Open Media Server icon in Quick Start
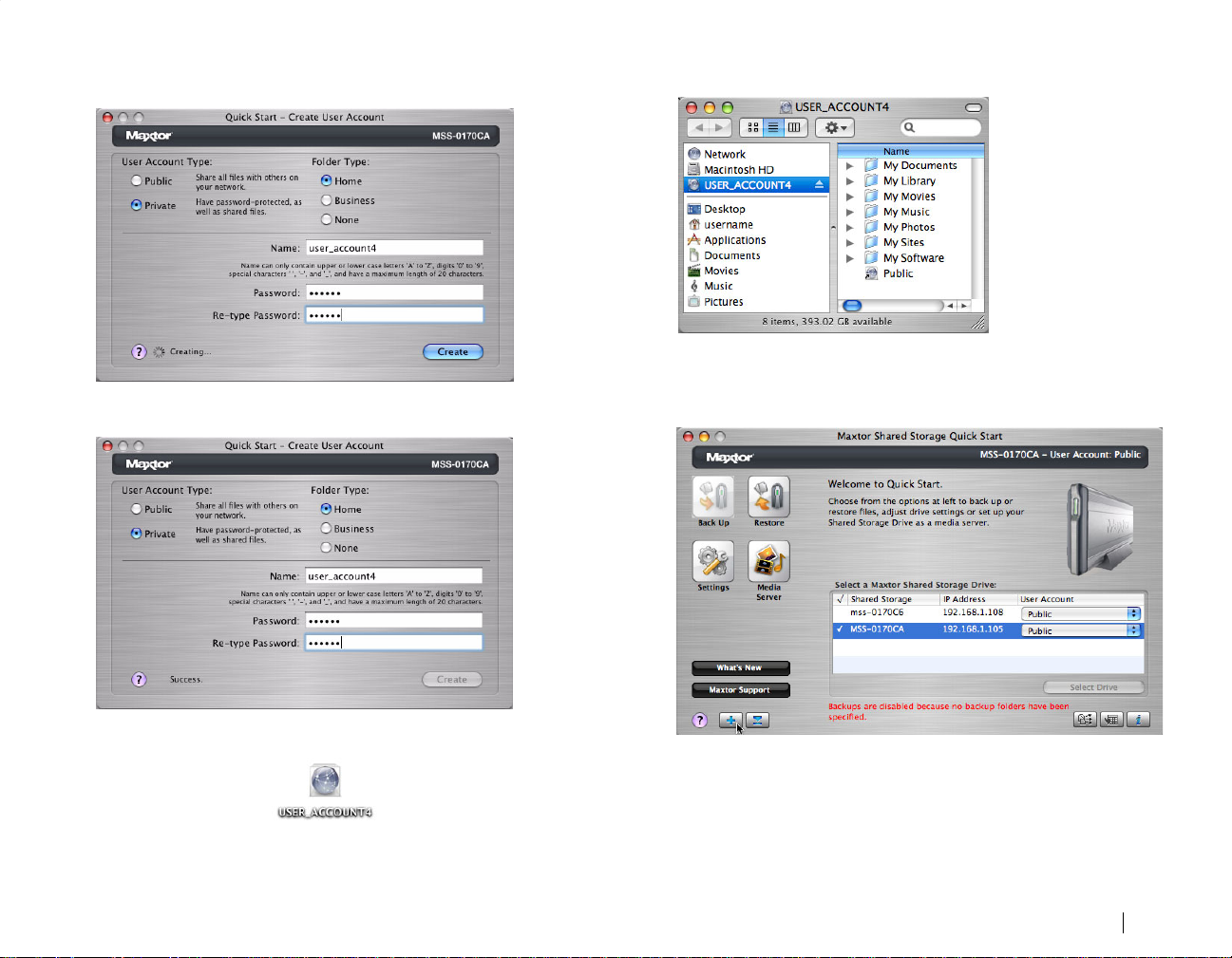1232x958 pixels. (768, 561)
